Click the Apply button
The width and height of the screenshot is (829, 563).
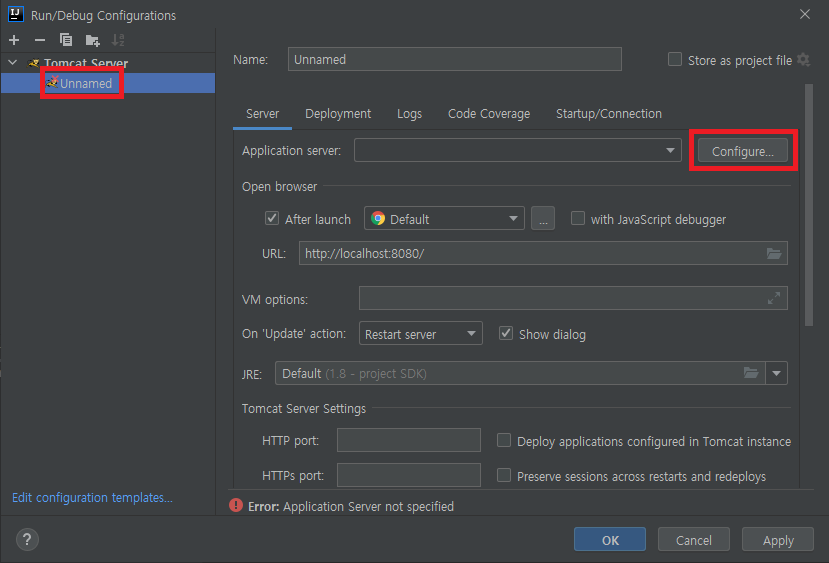tap(778, 540)
